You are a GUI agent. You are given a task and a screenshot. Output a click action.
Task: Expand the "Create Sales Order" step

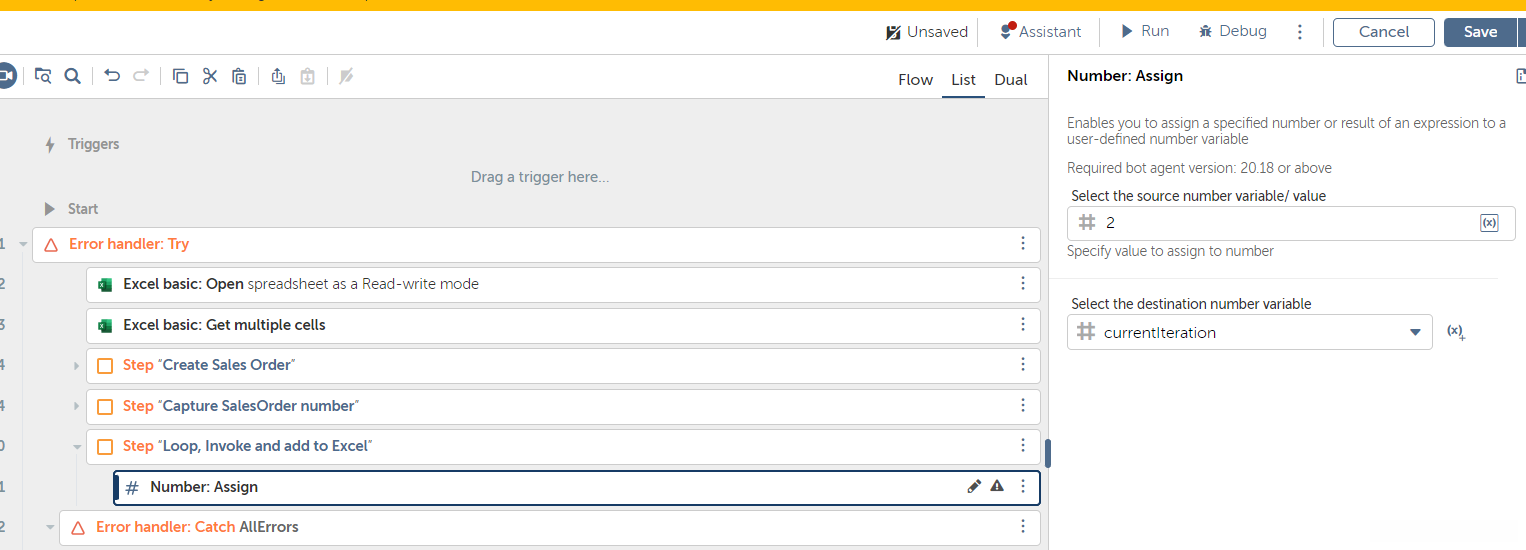tap(76, 366)
